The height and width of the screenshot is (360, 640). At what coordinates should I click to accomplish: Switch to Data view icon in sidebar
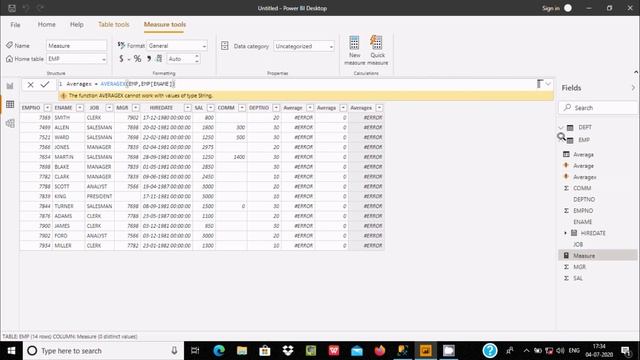[10, 104]
